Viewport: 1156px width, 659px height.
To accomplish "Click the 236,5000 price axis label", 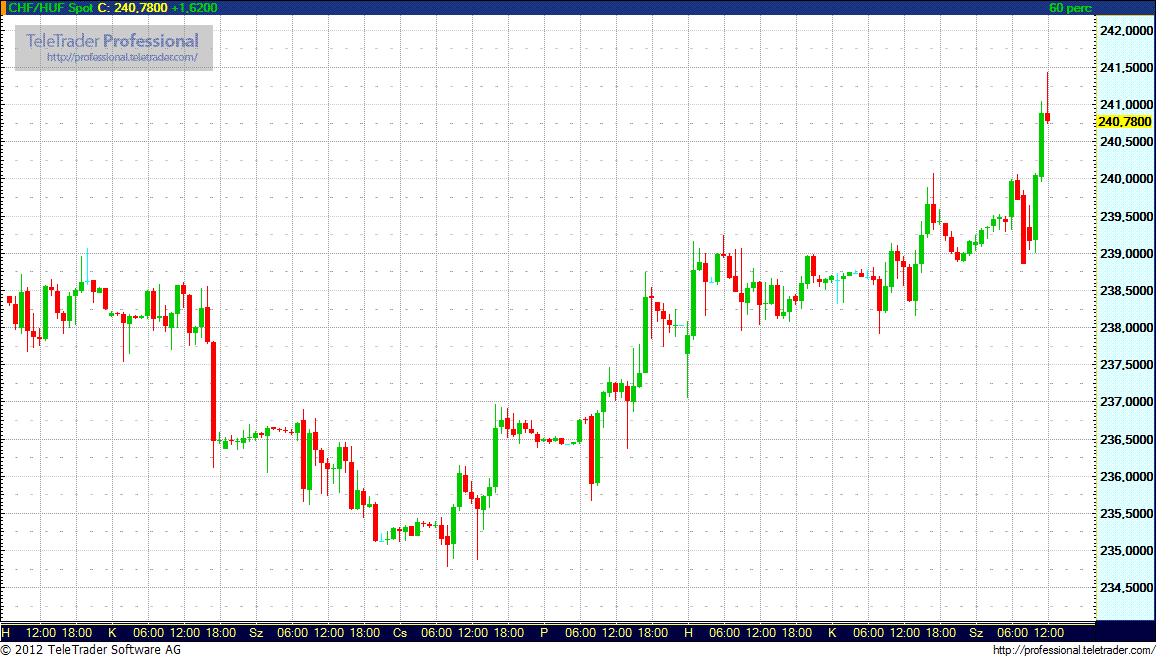I will [x=1125, y=439].
